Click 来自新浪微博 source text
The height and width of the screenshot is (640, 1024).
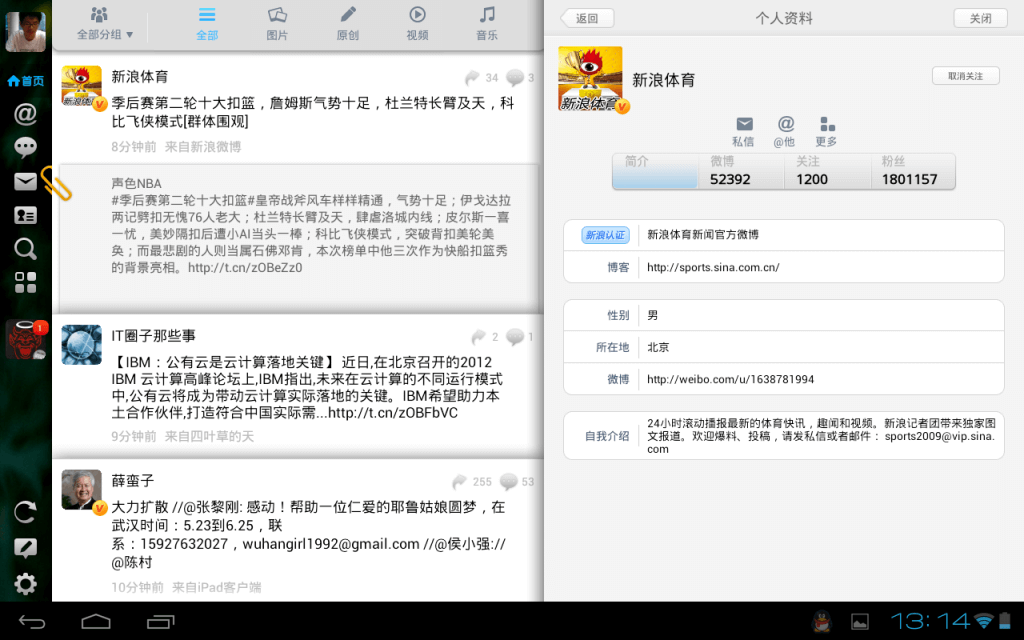[202, 147]
